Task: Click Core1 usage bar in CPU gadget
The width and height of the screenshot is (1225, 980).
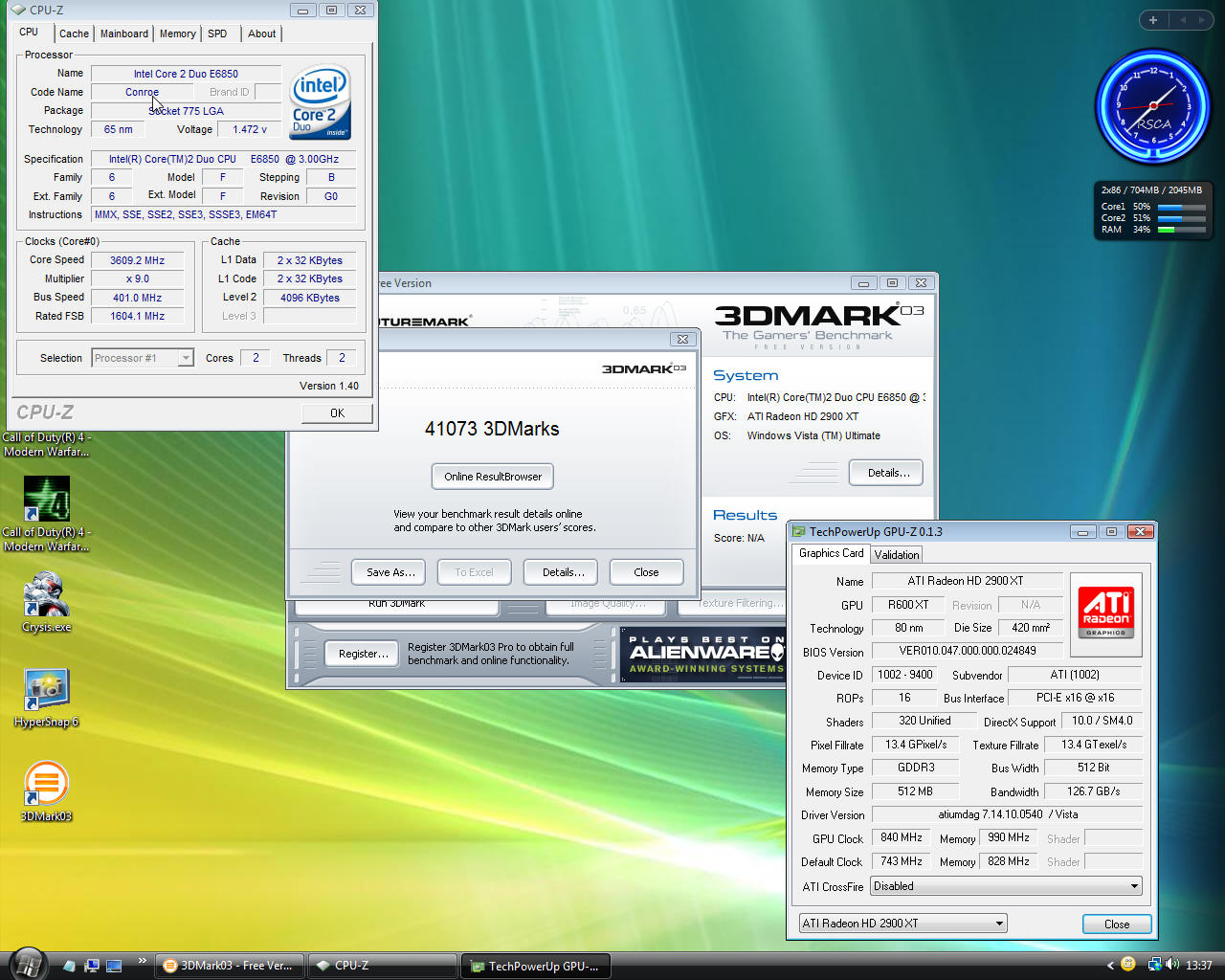Action: (x=1181, y=207)
